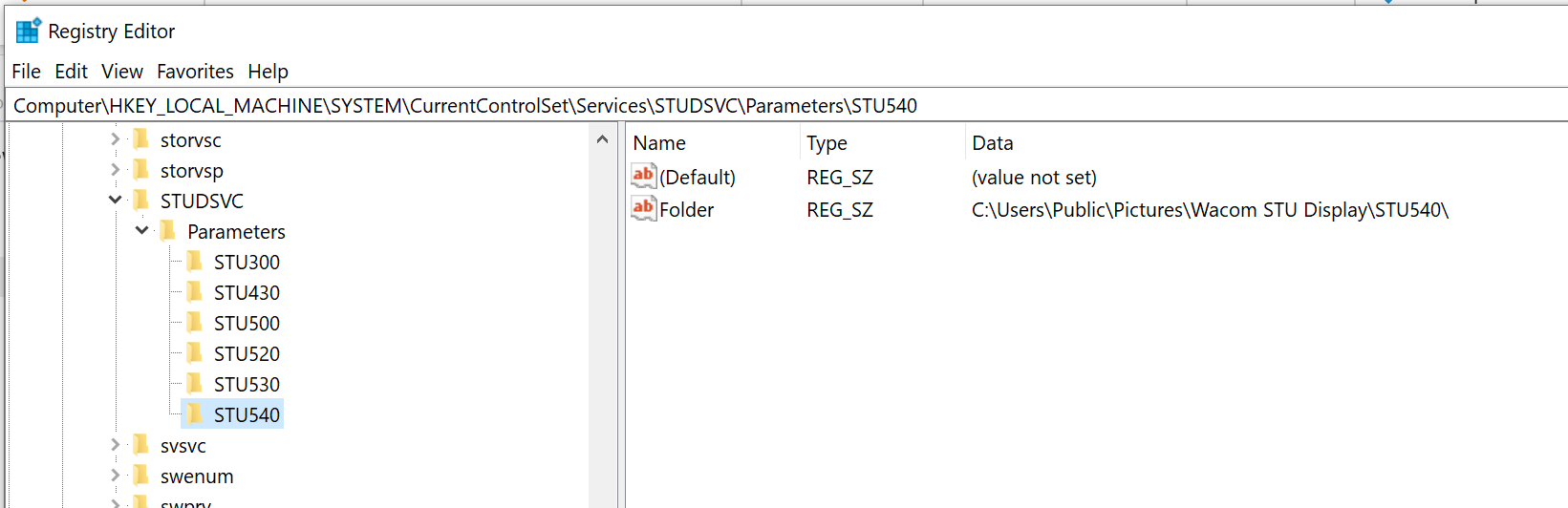This screenshot has height=508, width=1568.
Task: Open the Favorites menu
Action: (195, 72)
